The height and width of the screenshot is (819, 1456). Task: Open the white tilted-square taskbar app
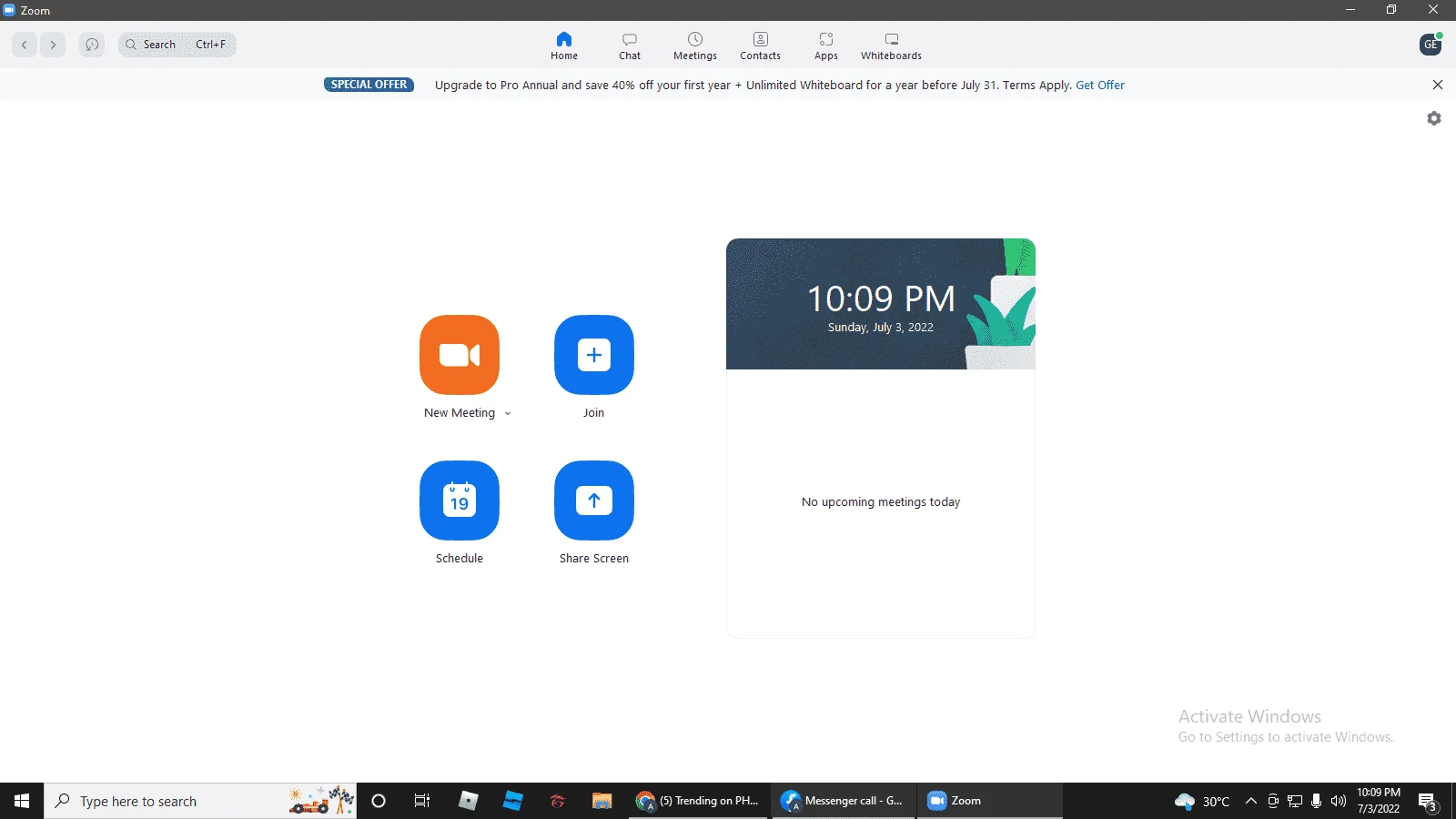click(468, 801)
